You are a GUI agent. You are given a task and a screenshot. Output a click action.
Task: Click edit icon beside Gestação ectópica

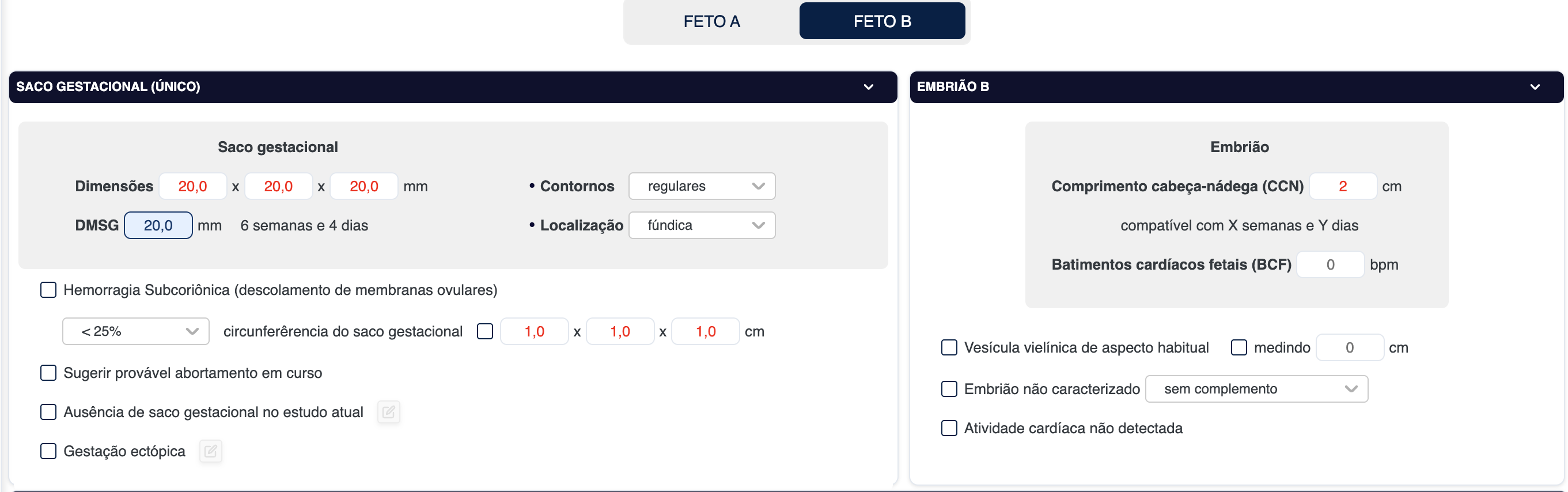click(211, 451)
